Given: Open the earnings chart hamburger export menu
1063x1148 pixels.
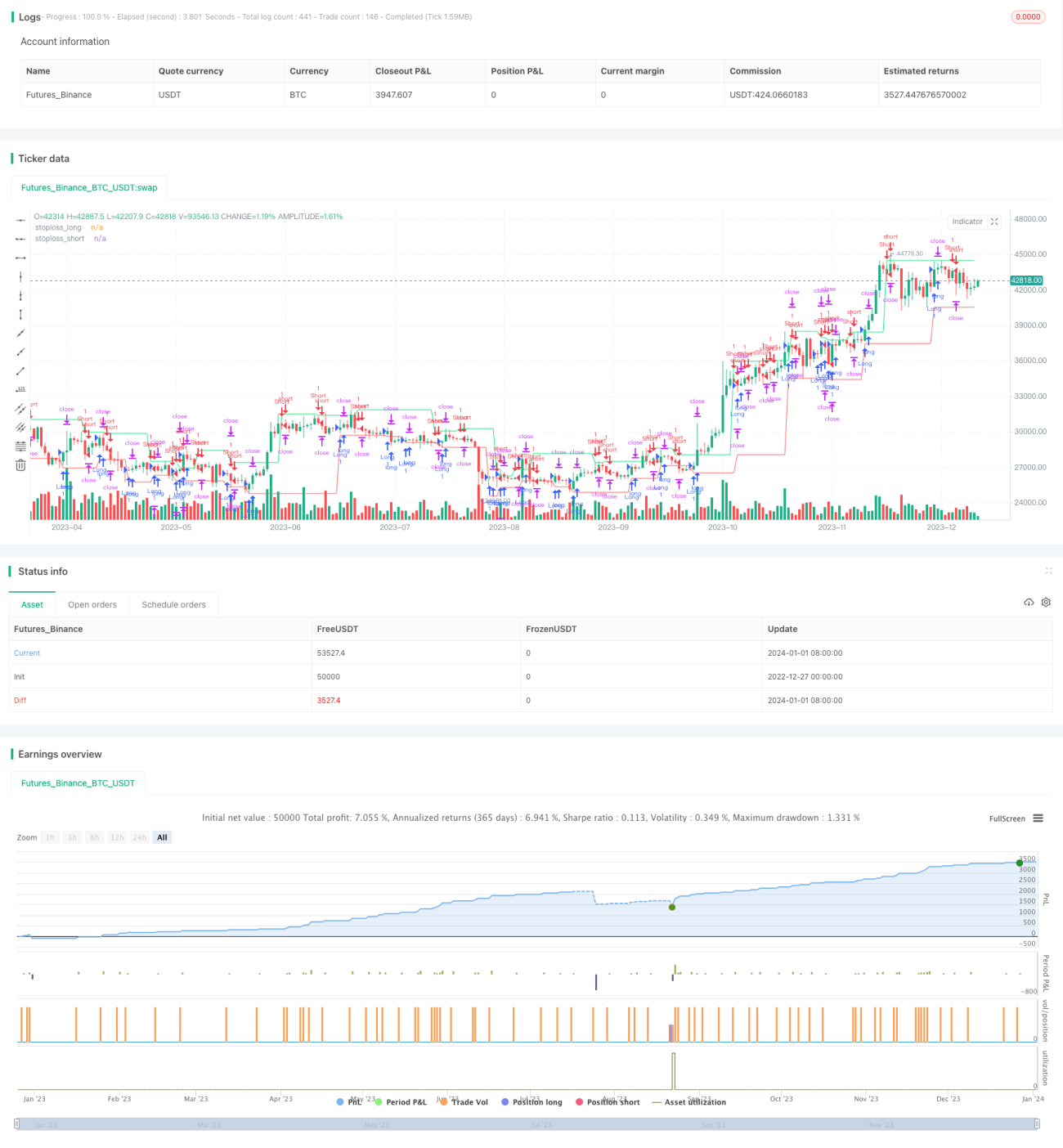Looking at the screenshot, I should [x=1038, y=818].
